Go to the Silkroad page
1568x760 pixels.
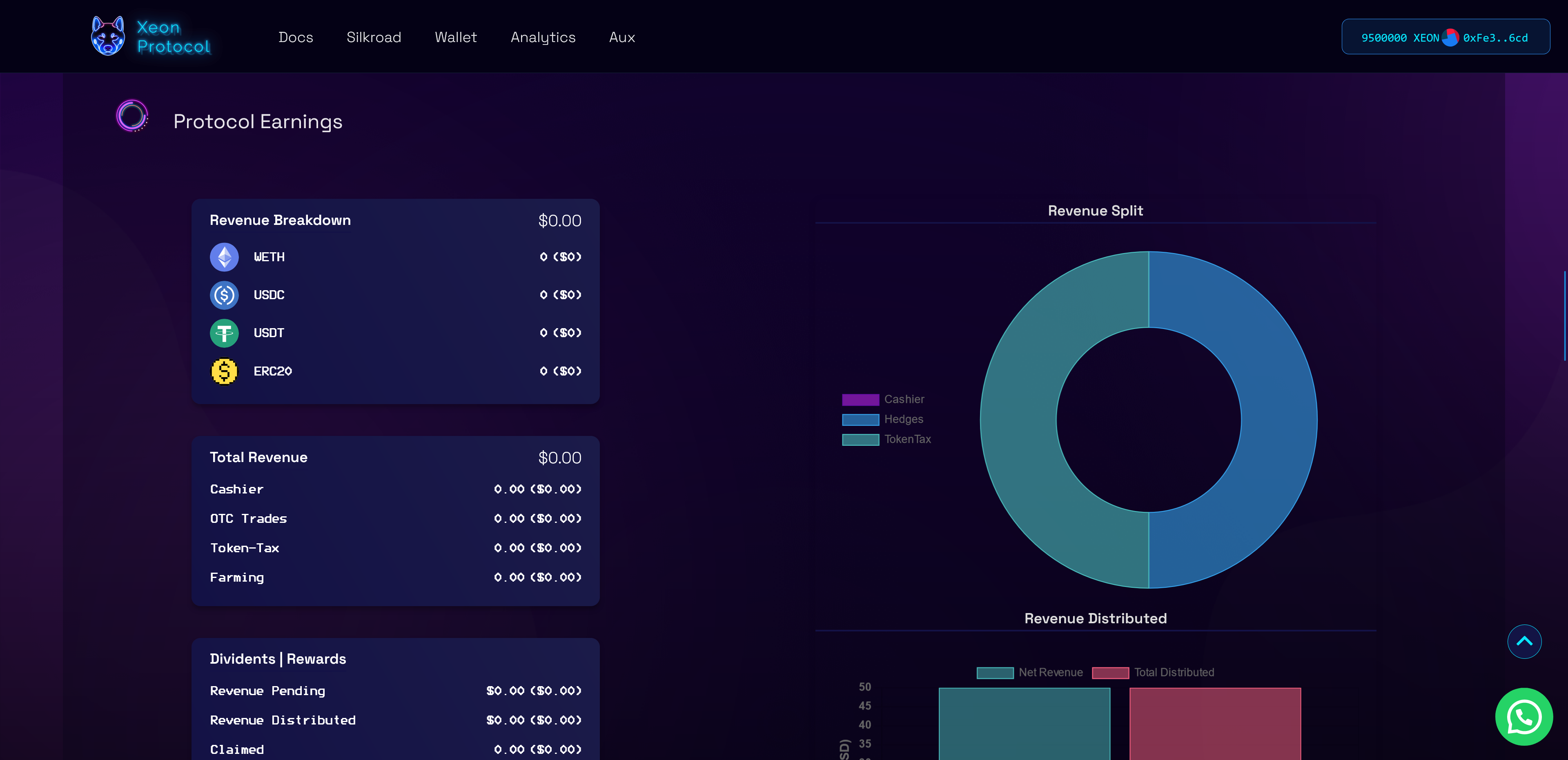[x=374, y=37]
